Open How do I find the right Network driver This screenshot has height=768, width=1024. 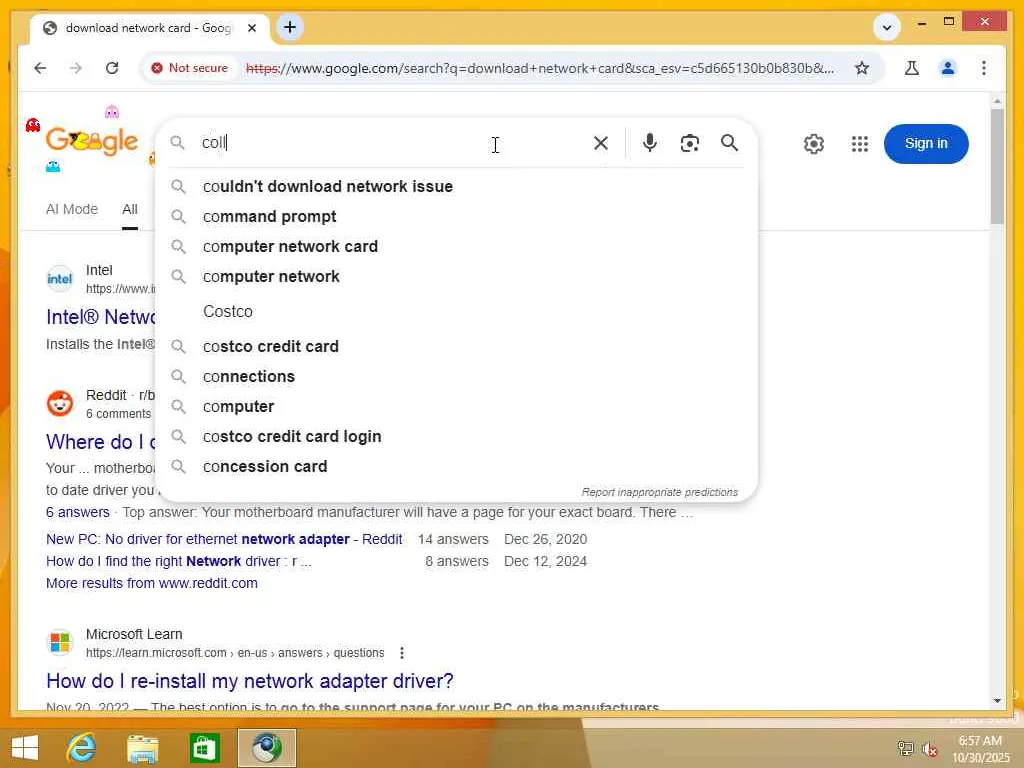tap(178, 561)
